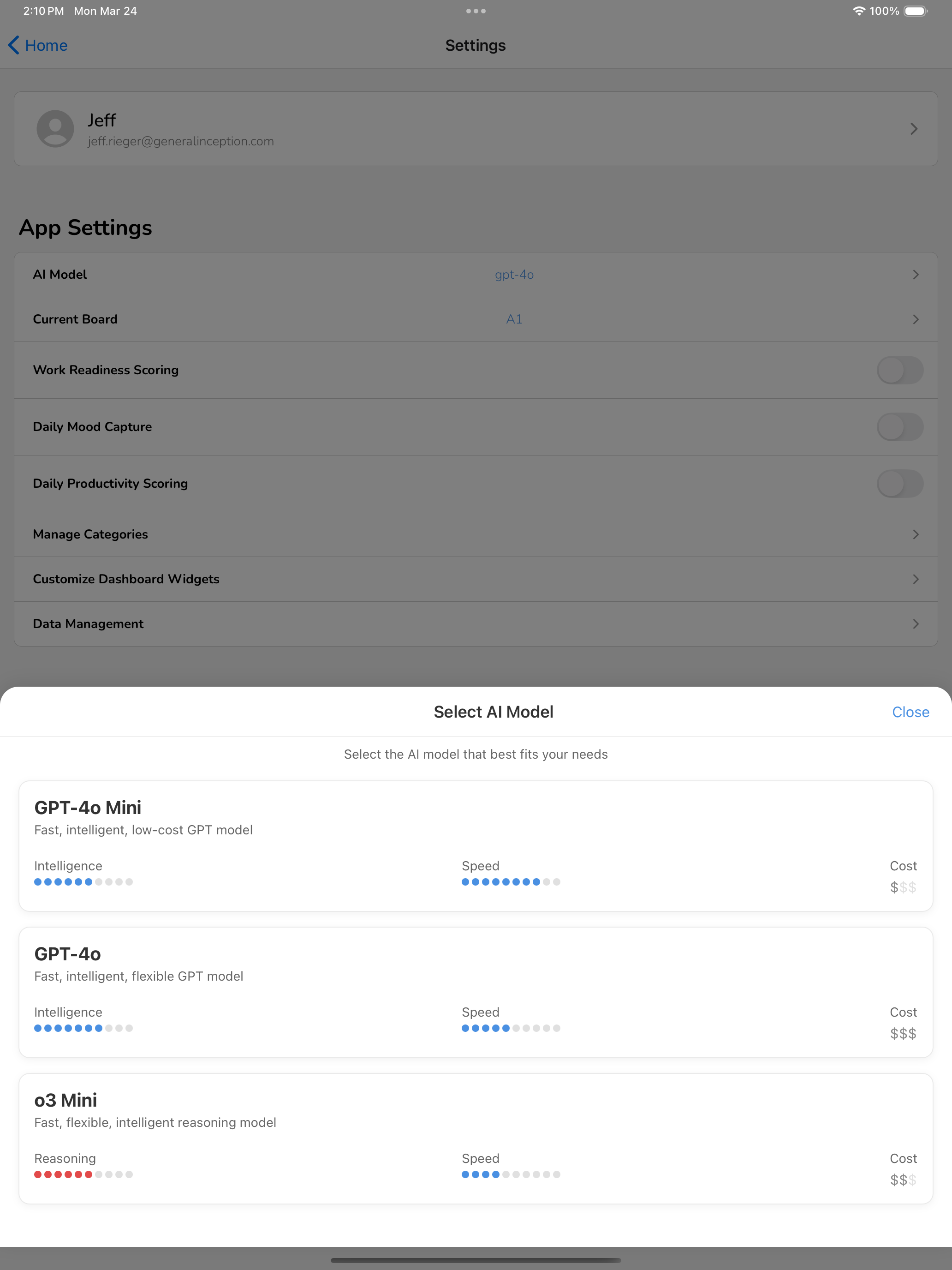Viewport: 952px width, 1270px height.
Task: Click "Fast, intelligent, low-cost GPT model" description
Action: (143, 830)
